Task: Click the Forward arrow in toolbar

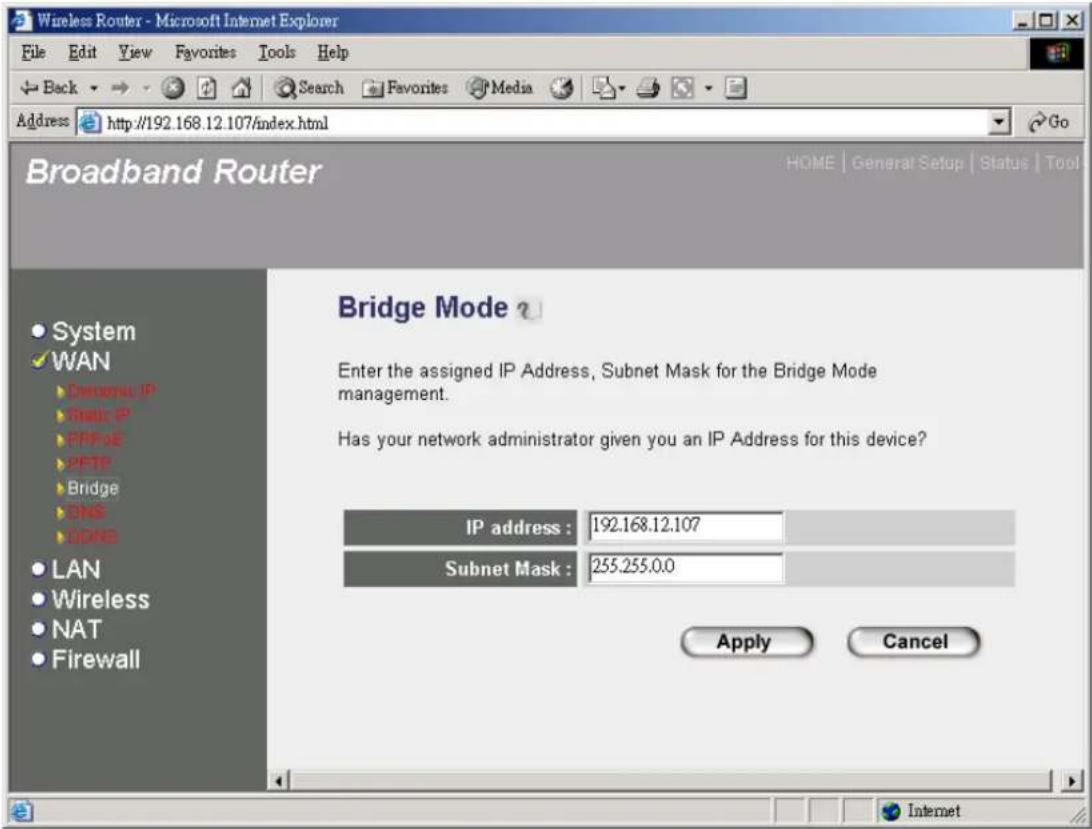Action: pyautogui.click(x=120, y=88)
